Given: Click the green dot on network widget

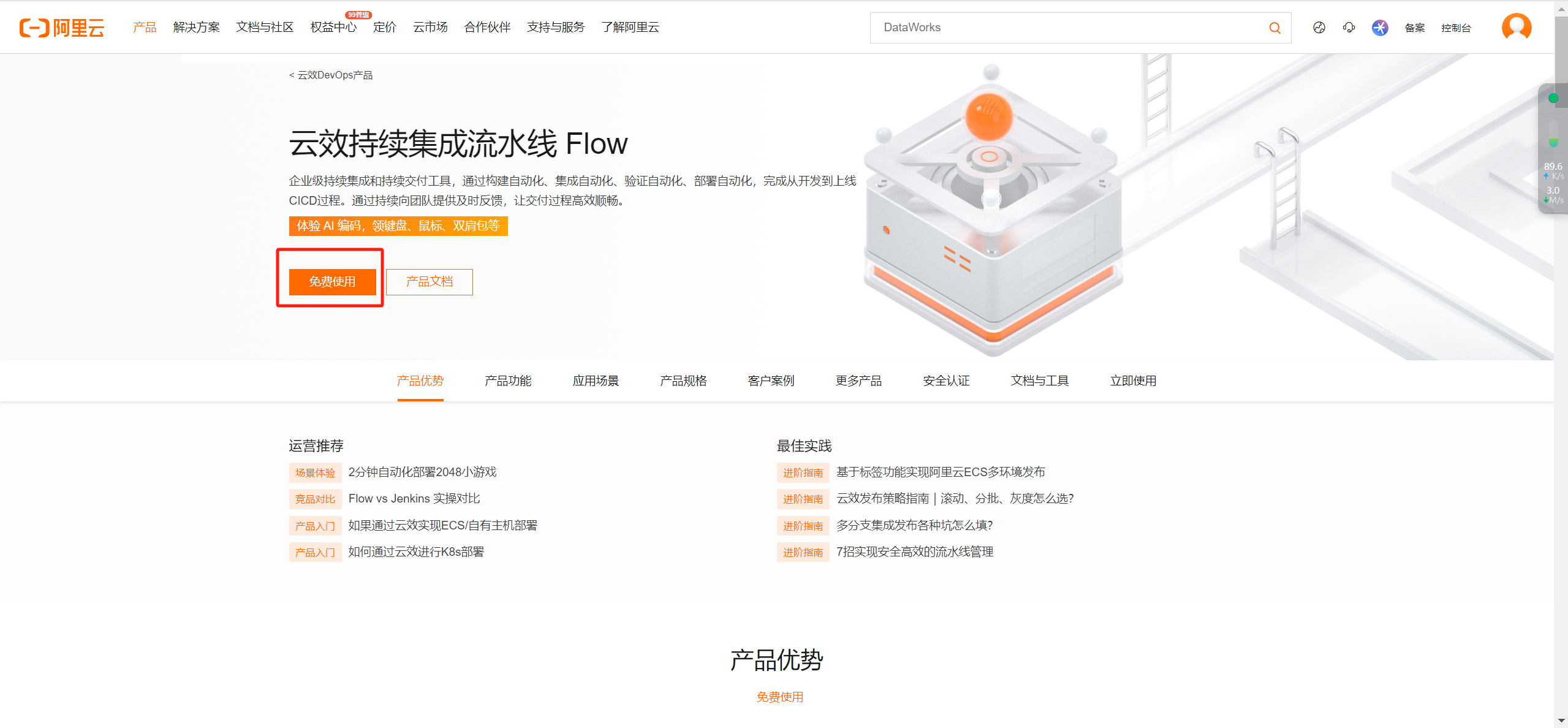Looking at the screenshot, I should (x=1553, y=98).
